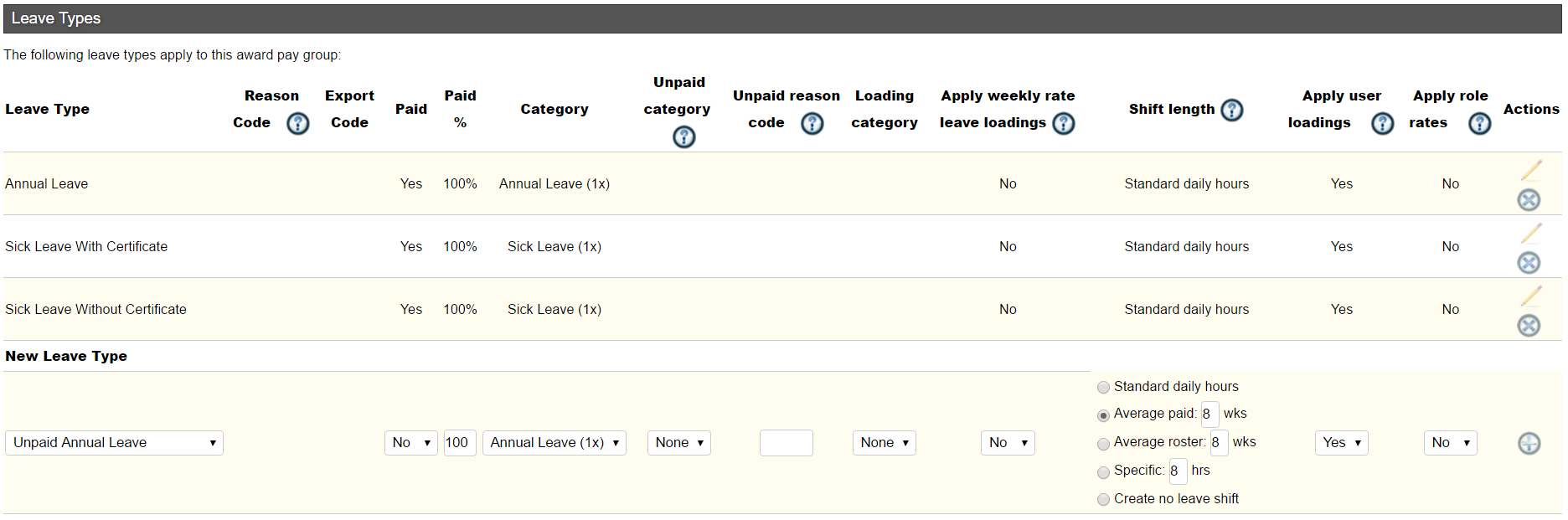The width and height of the screenshot is (1568, 520).
Task: Expand the Annual Leave (1x) category dropdown
Action: [x=554, y=443]
